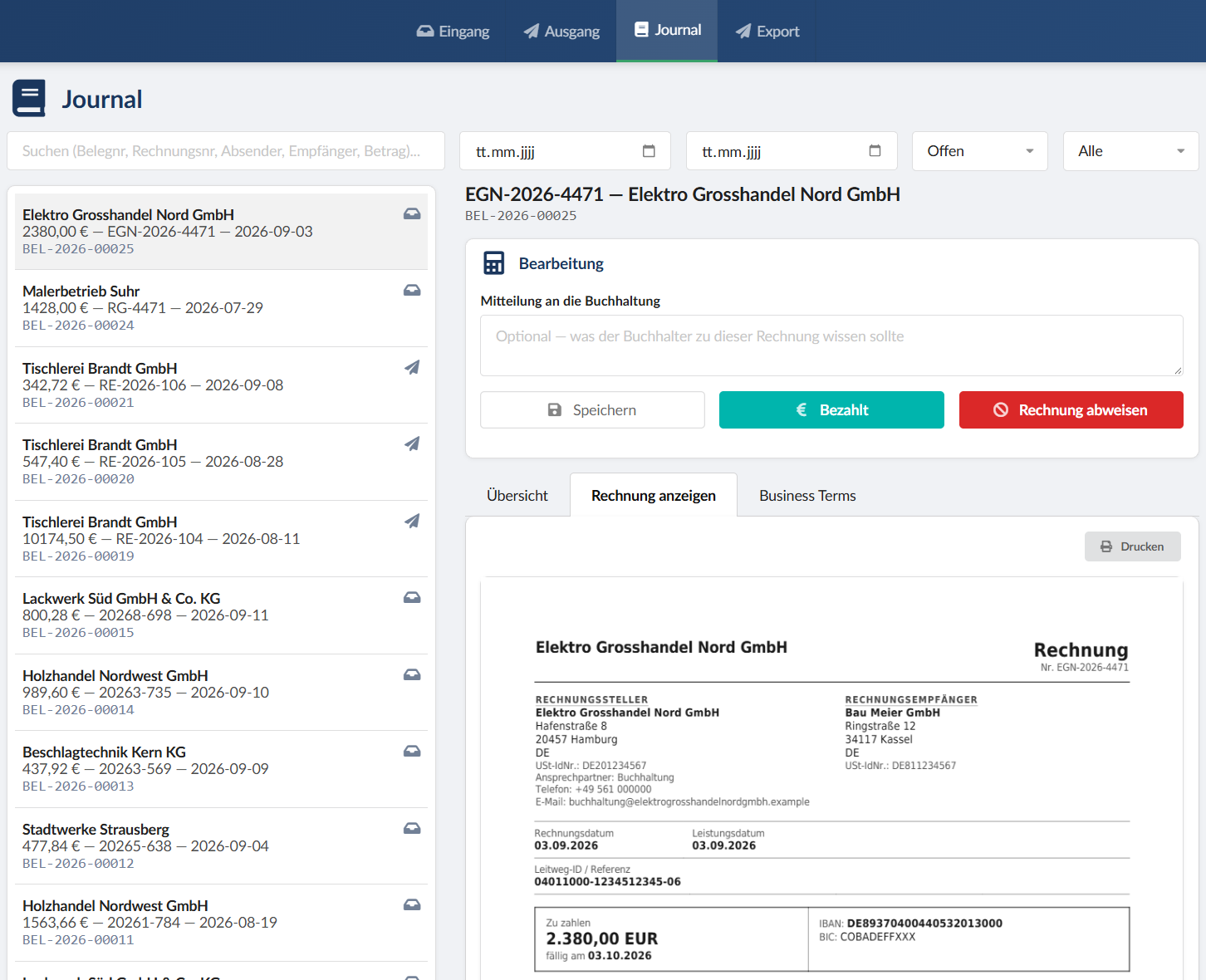1206x980 pixels.
Task: Click inbox icon on Beschlagtechnik Kern KG entry
Action: tap(412, 752)
